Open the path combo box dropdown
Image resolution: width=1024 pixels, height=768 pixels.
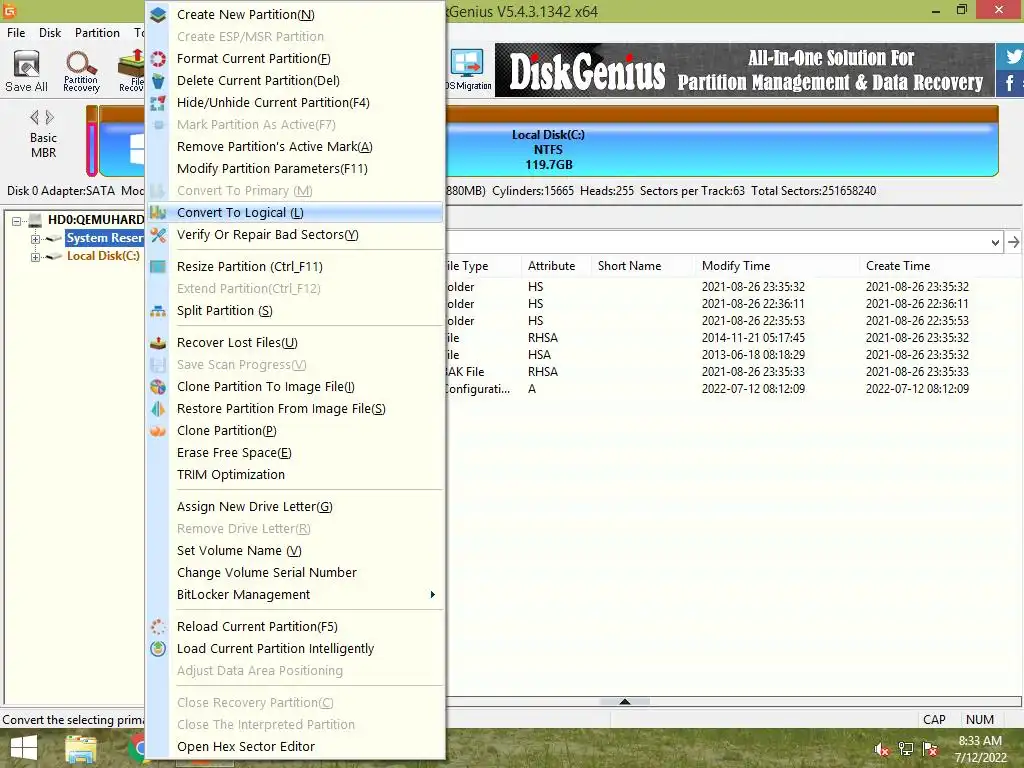(995, 242)
